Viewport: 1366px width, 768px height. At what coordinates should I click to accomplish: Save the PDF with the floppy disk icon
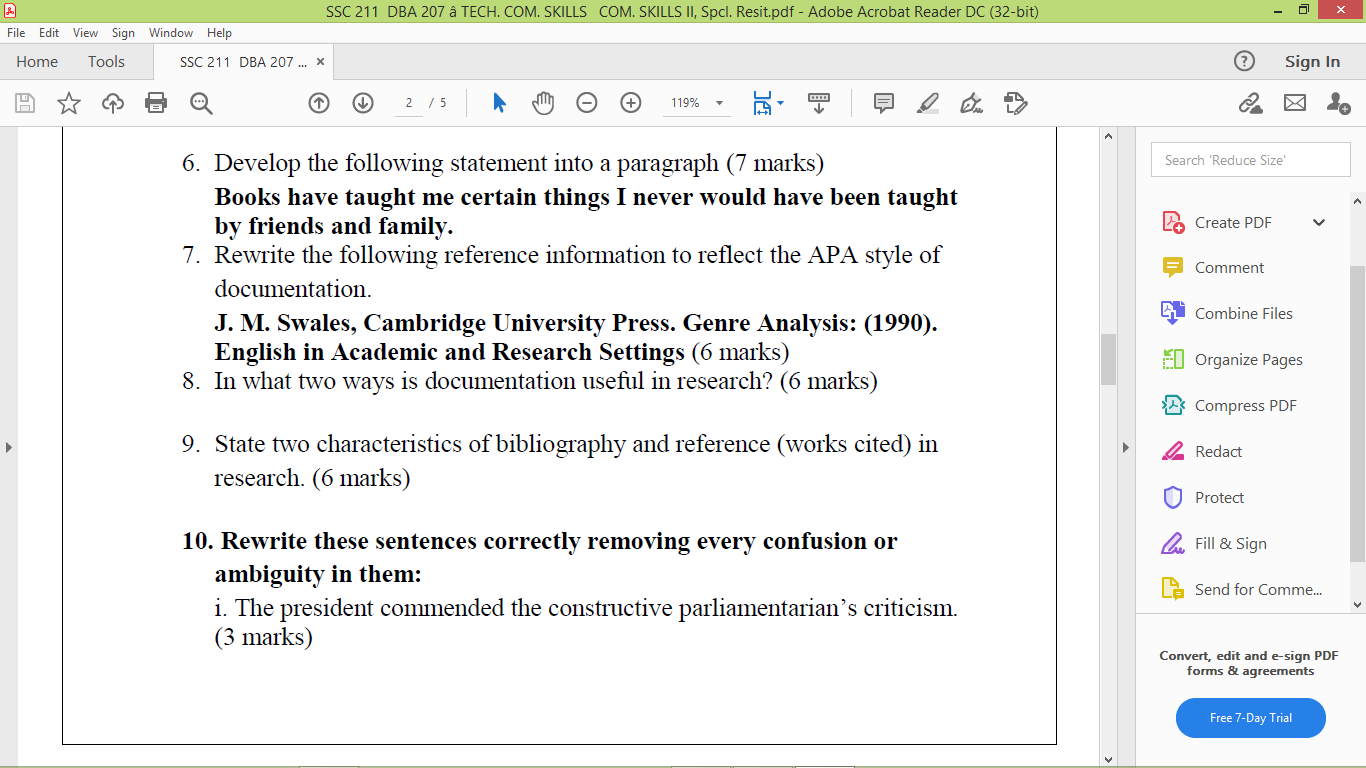click(x=24, y=103)
